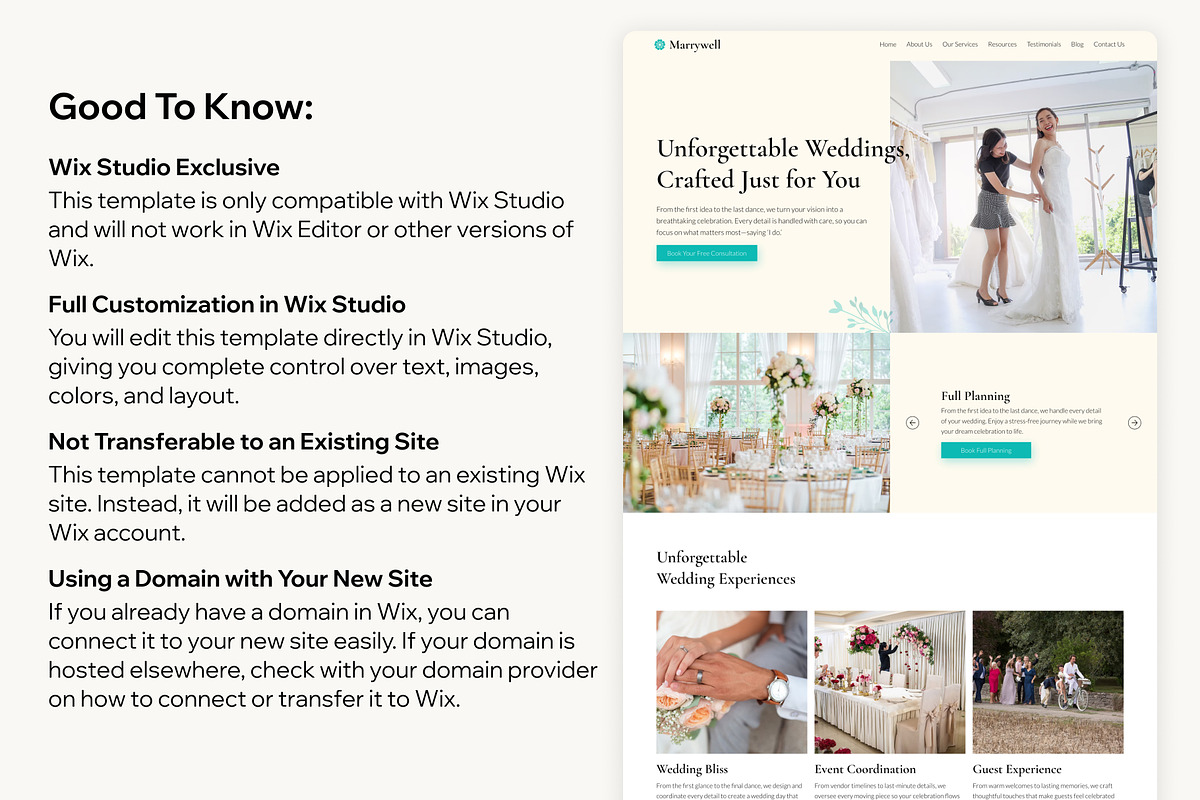Go to Our Services in navigation
The width and height of the screenshot is (1200, 800).
tap(960, 44)
